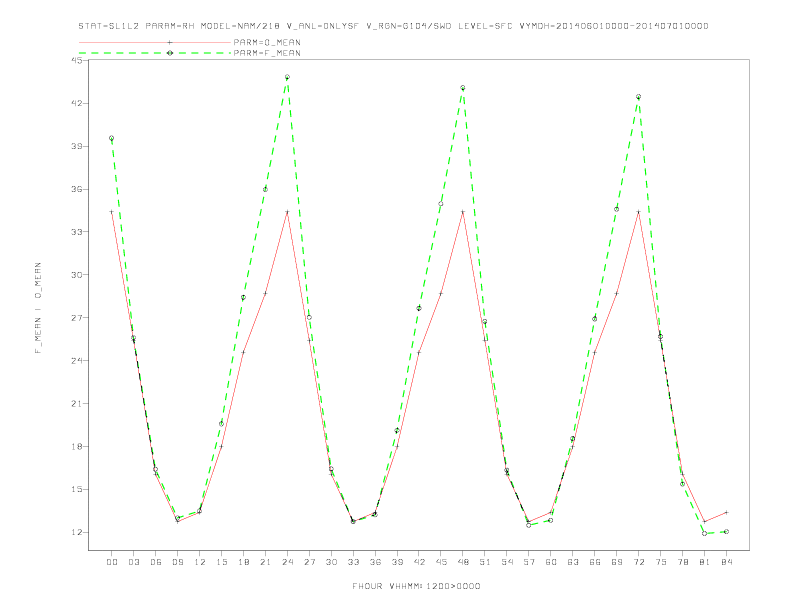Viewport: 792px width, 612px height.
Task: Click the x-axis tick label 03
Action: [133, 562]
